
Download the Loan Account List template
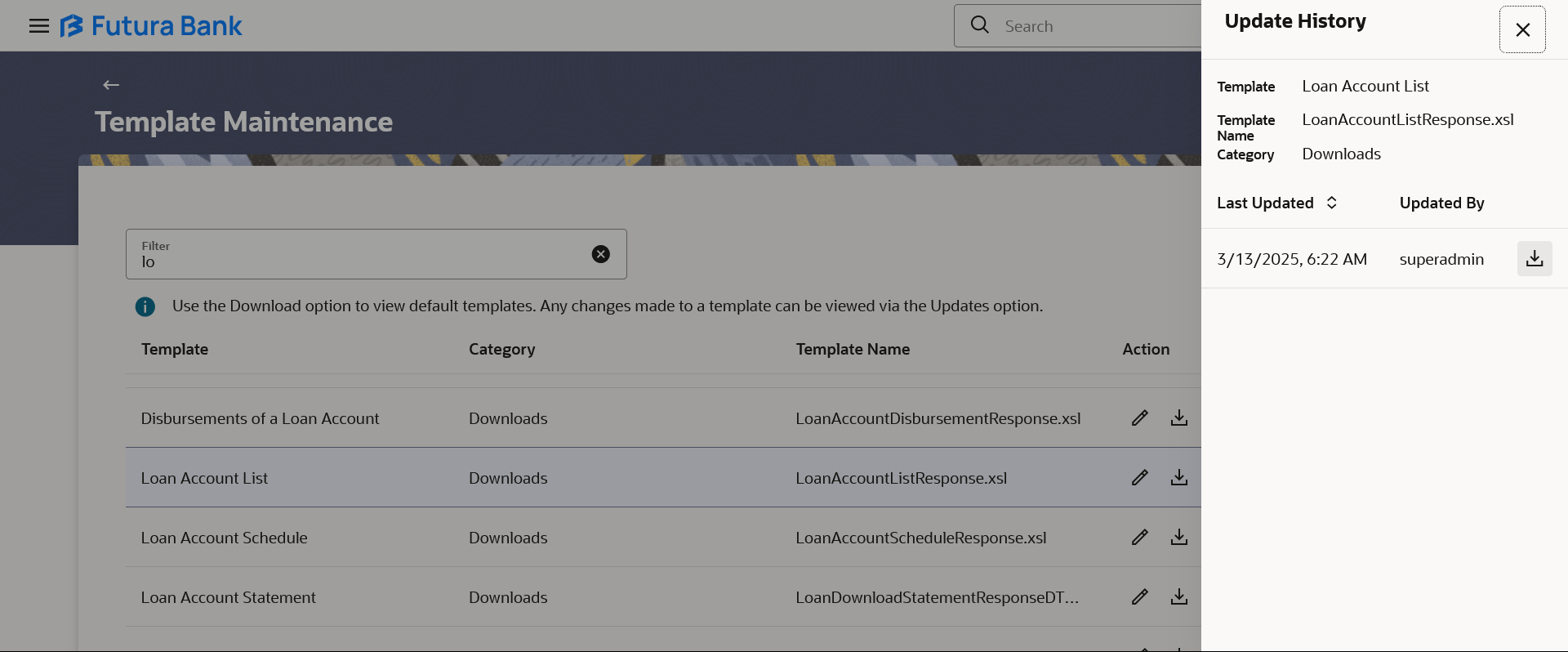[x=1179, y=478]
